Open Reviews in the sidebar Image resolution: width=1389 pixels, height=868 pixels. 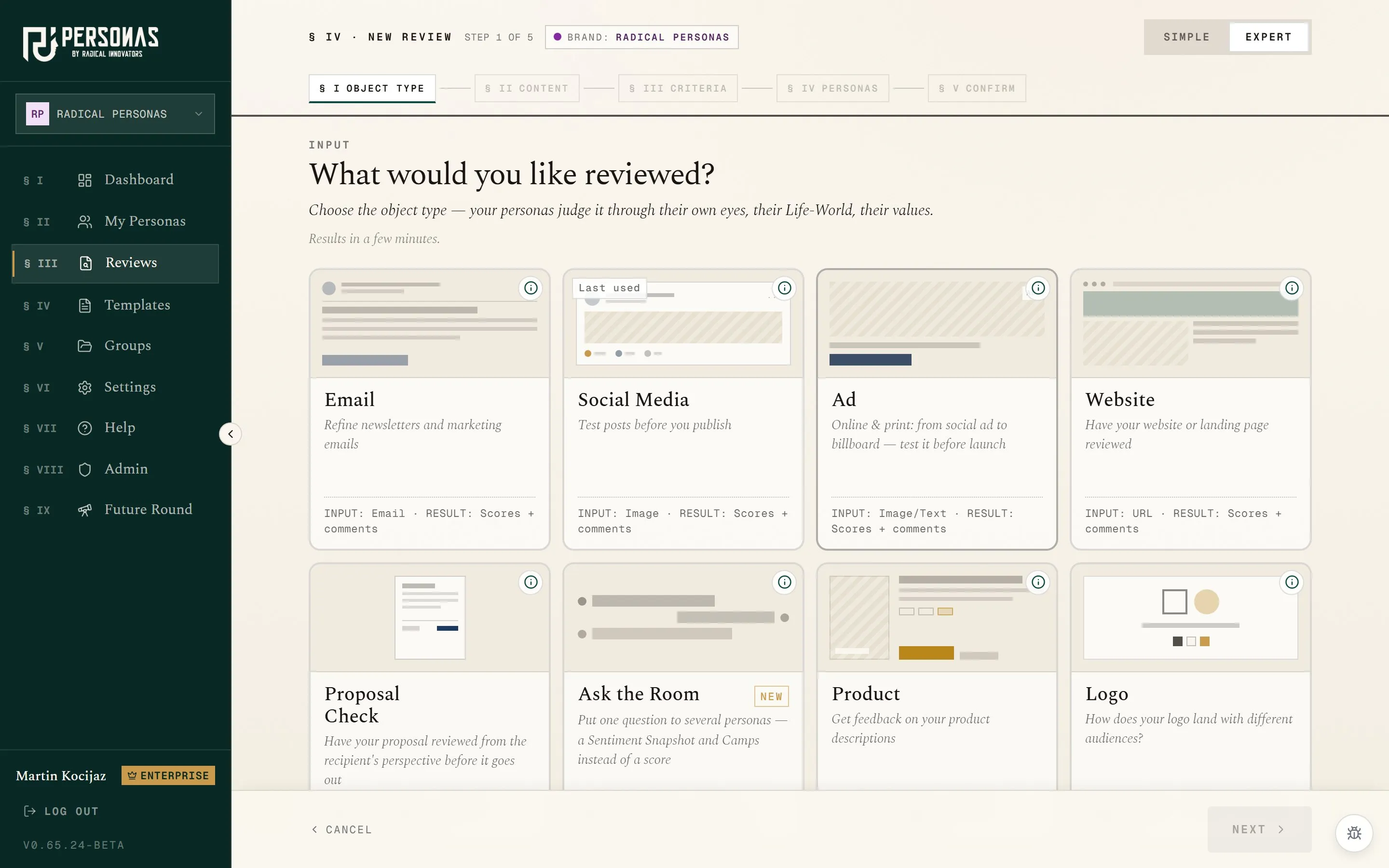click(x=115, y=263)
